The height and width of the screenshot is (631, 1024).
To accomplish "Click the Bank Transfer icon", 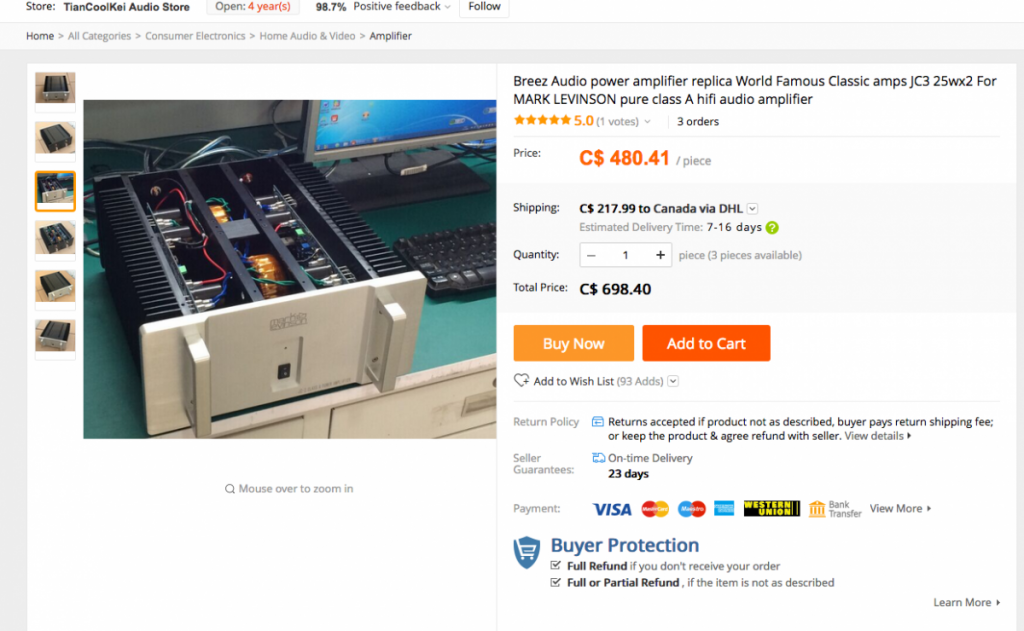I will click(817, 509).
